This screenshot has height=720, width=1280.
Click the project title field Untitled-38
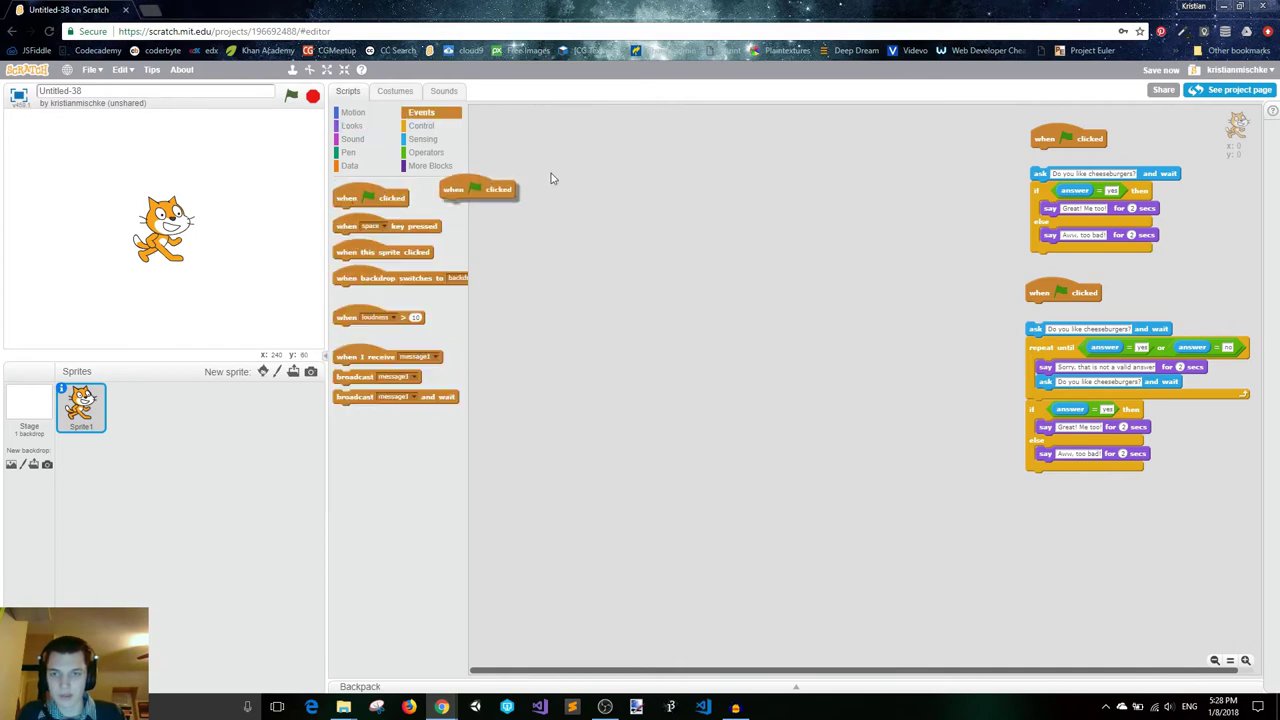155,91
